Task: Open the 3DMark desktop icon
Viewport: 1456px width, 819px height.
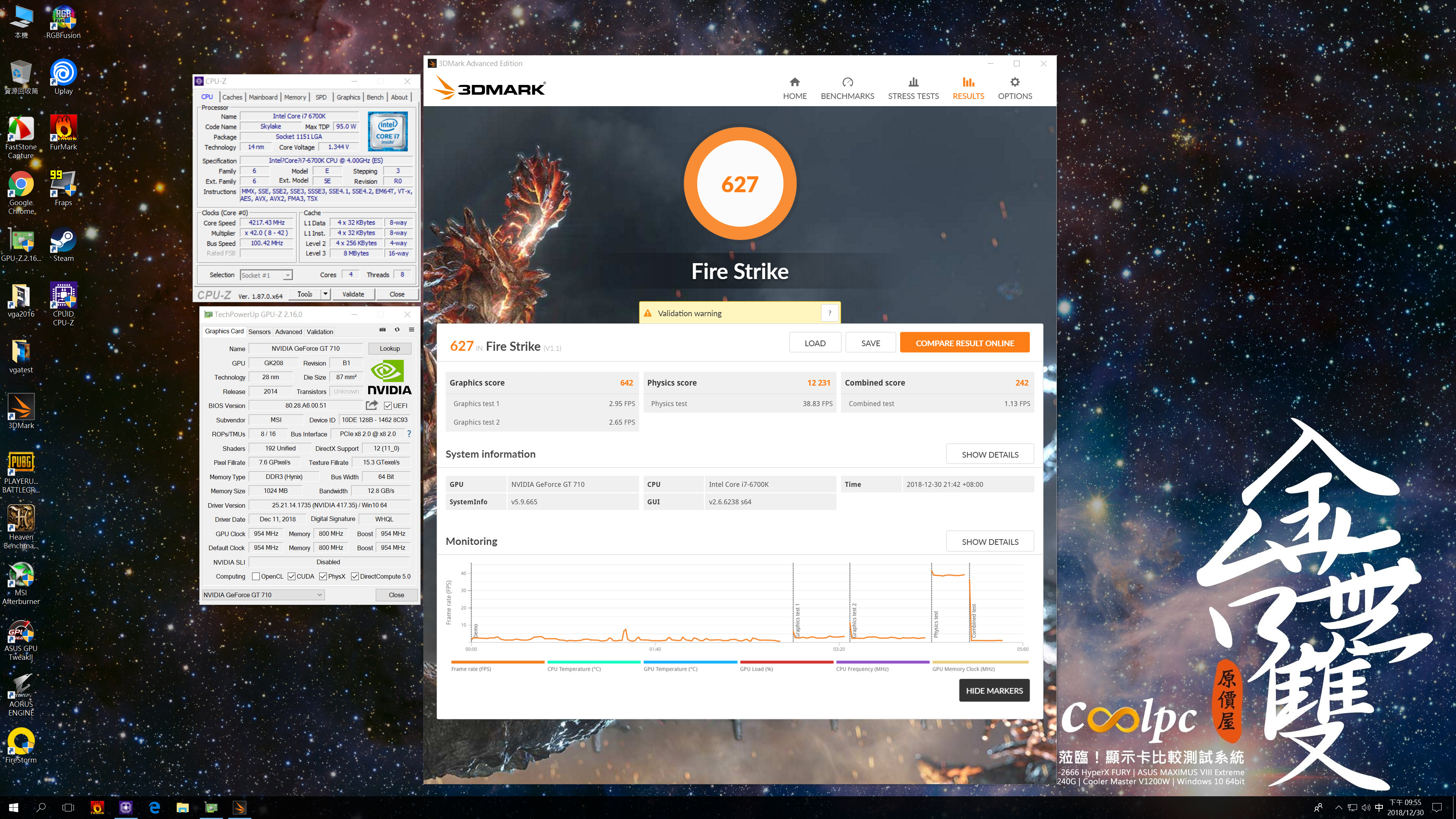Action: coord(21,411)
